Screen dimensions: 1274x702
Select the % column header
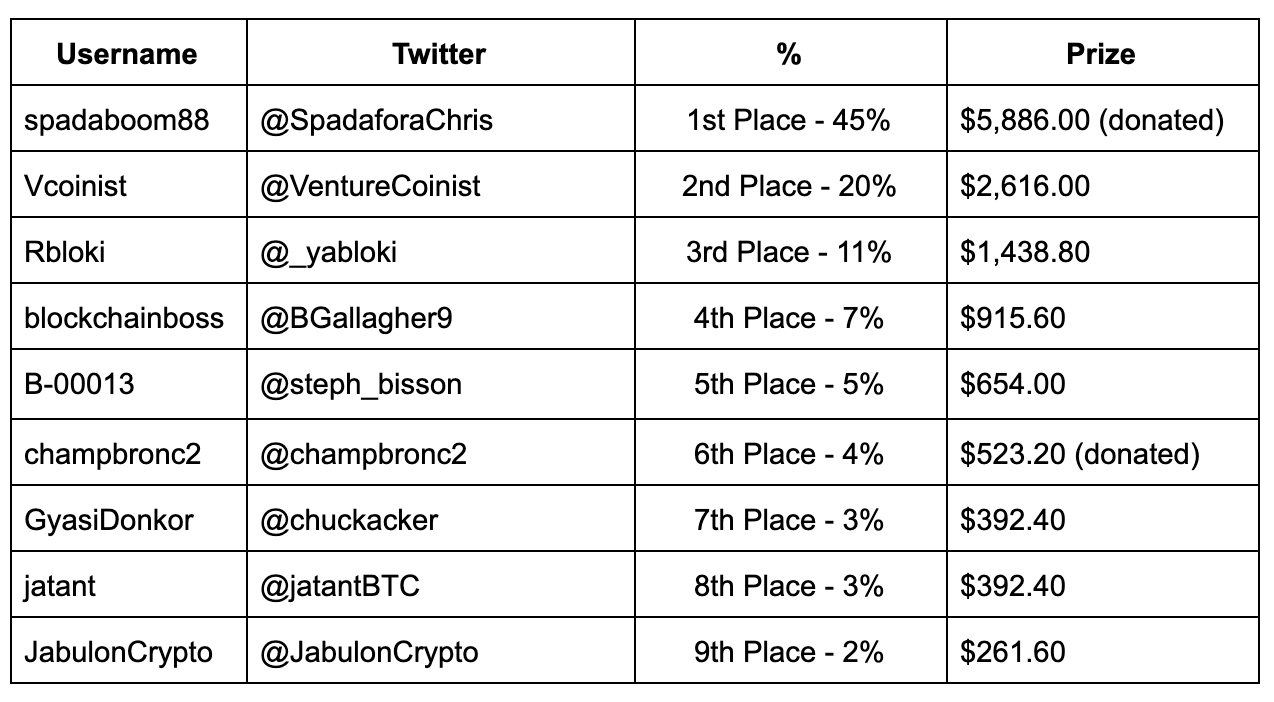point(789,54)
